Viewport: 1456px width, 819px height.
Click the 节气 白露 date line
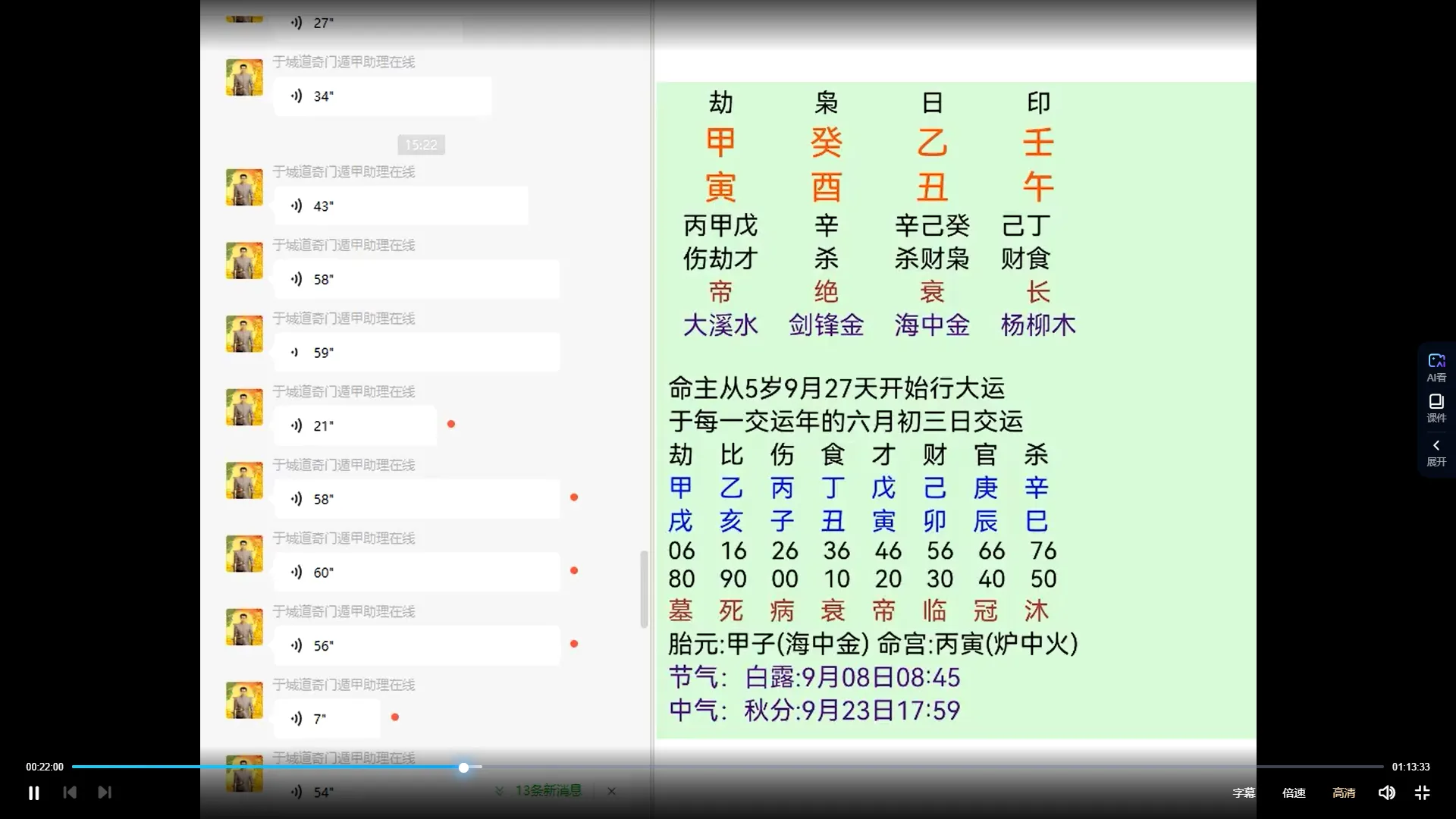[x=814, y=677]
